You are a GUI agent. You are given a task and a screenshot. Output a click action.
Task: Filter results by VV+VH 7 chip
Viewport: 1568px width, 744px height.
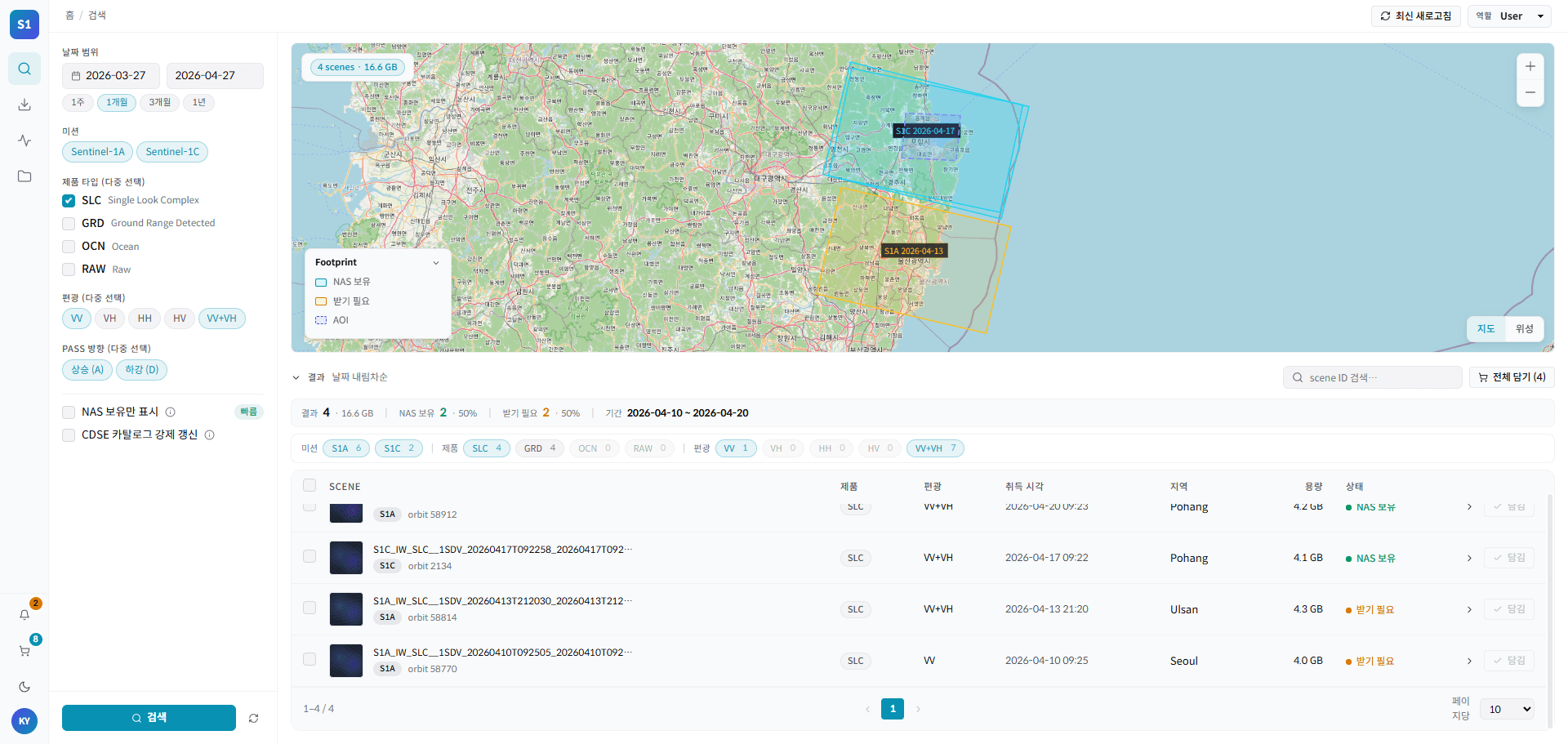(x=935, y=448)
